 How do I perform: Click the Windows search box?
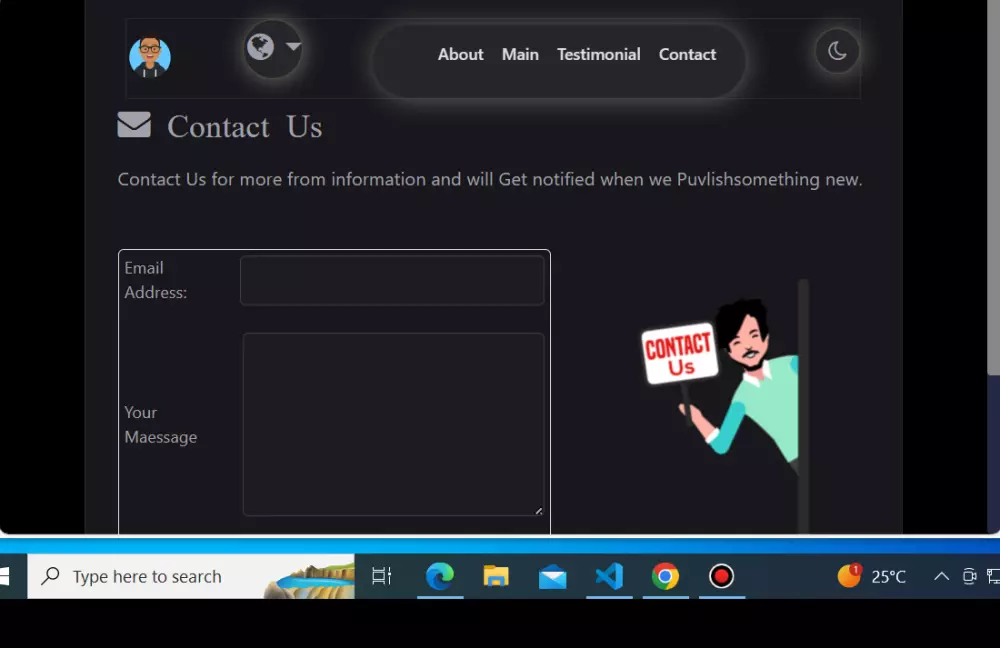click(191, 577)
